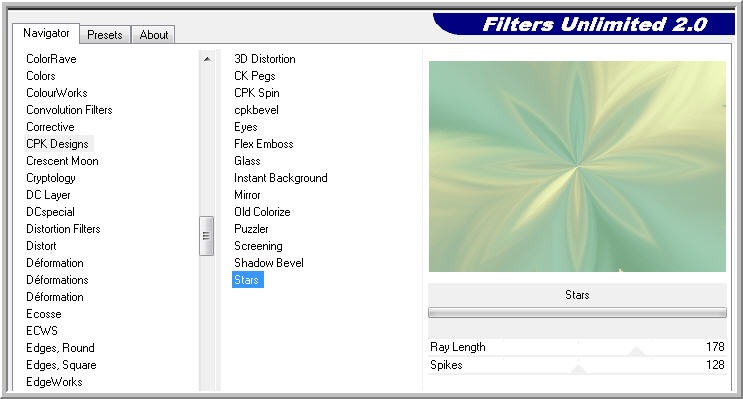Click the category list scroll-up arrow
This screenshot has height=399, width=743.
207,59
